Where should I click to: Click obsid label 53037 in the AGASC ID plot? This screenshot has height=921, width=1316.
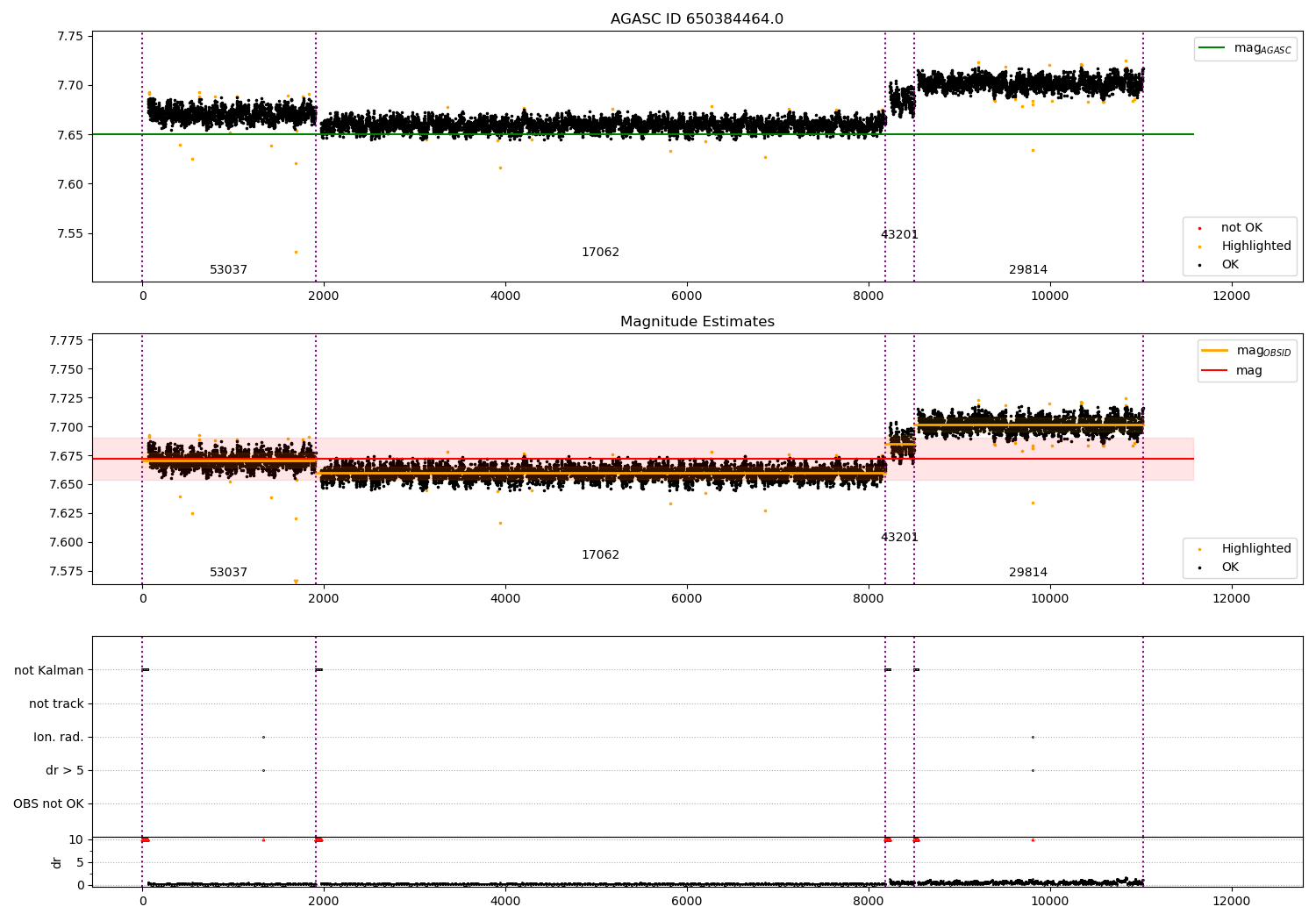pyautogui.click(x=228, y=270)
